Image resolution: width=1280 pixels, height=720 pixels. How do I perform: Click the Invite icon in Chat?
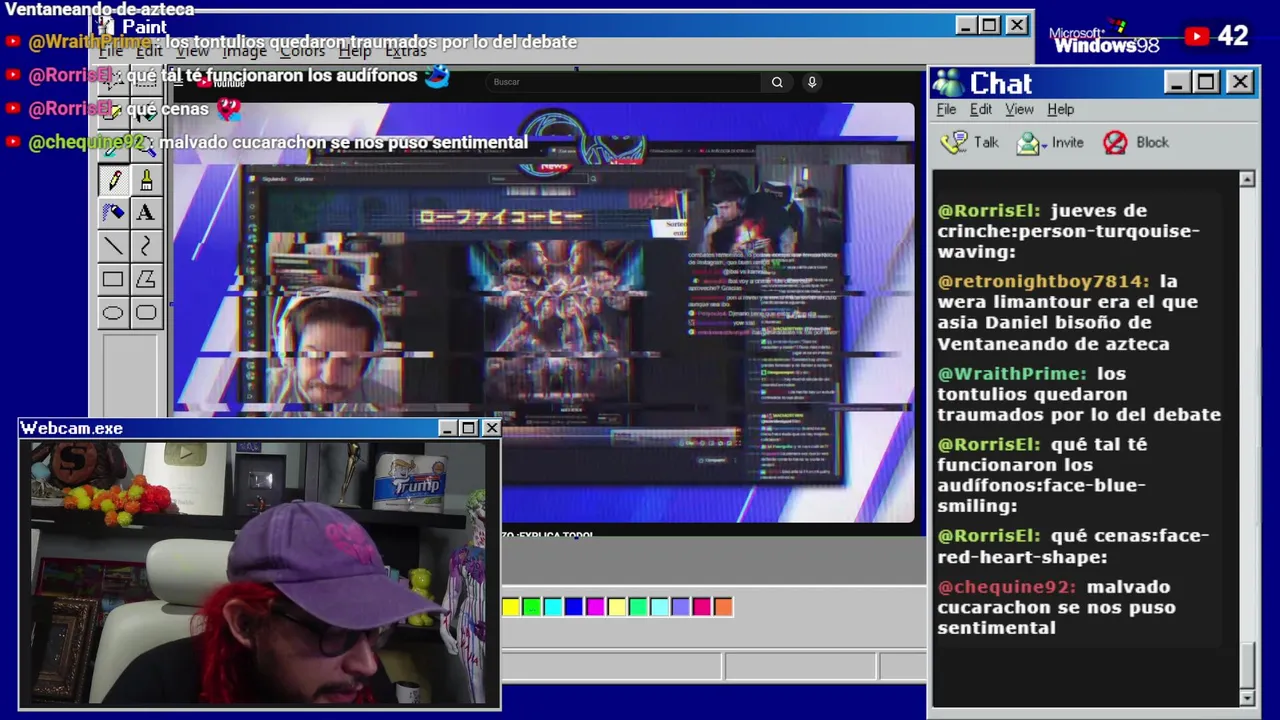point(1030,143)
